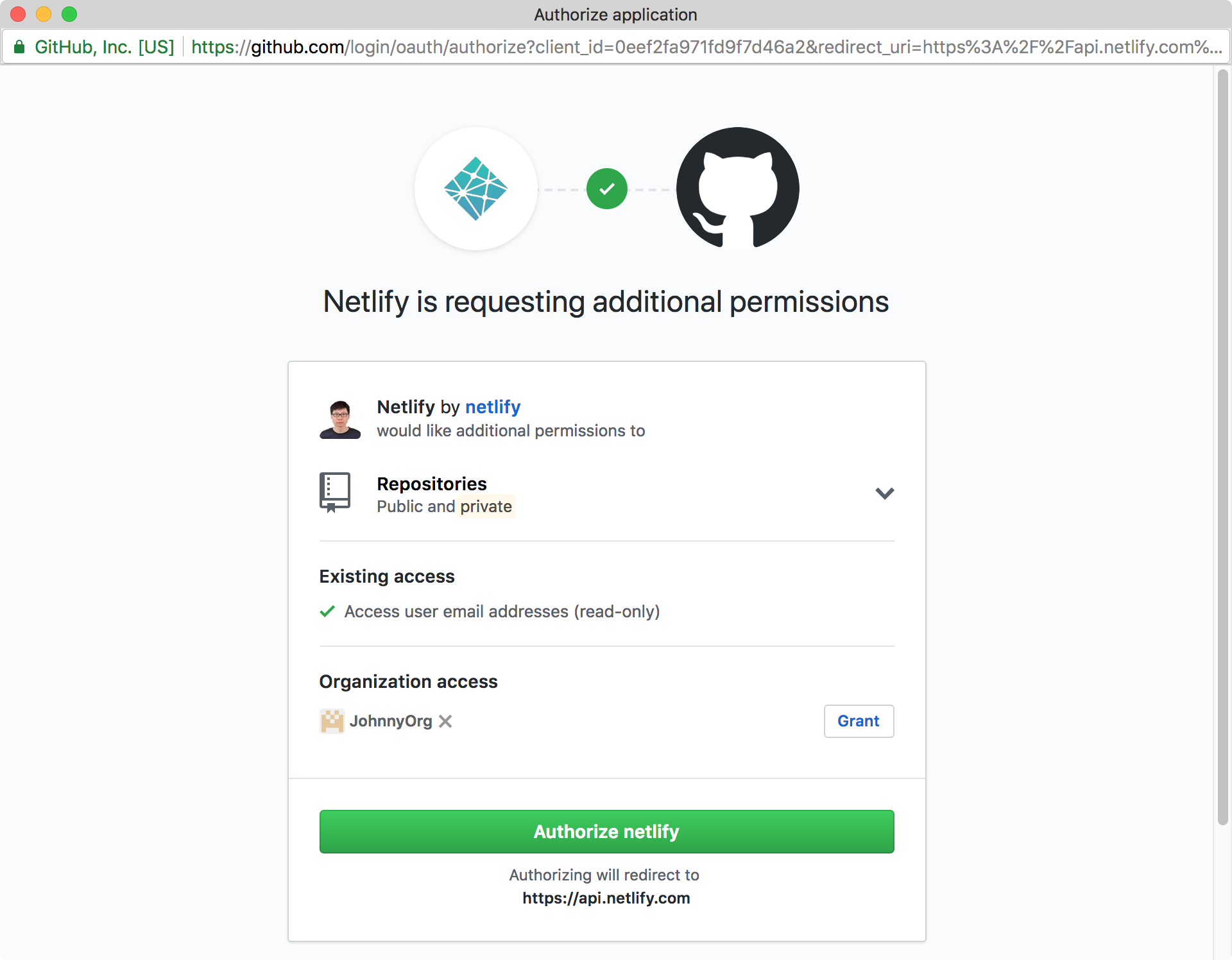Open the netlify developer profile link
Screen dimensions: 1232x960
(x=493, y=407)
